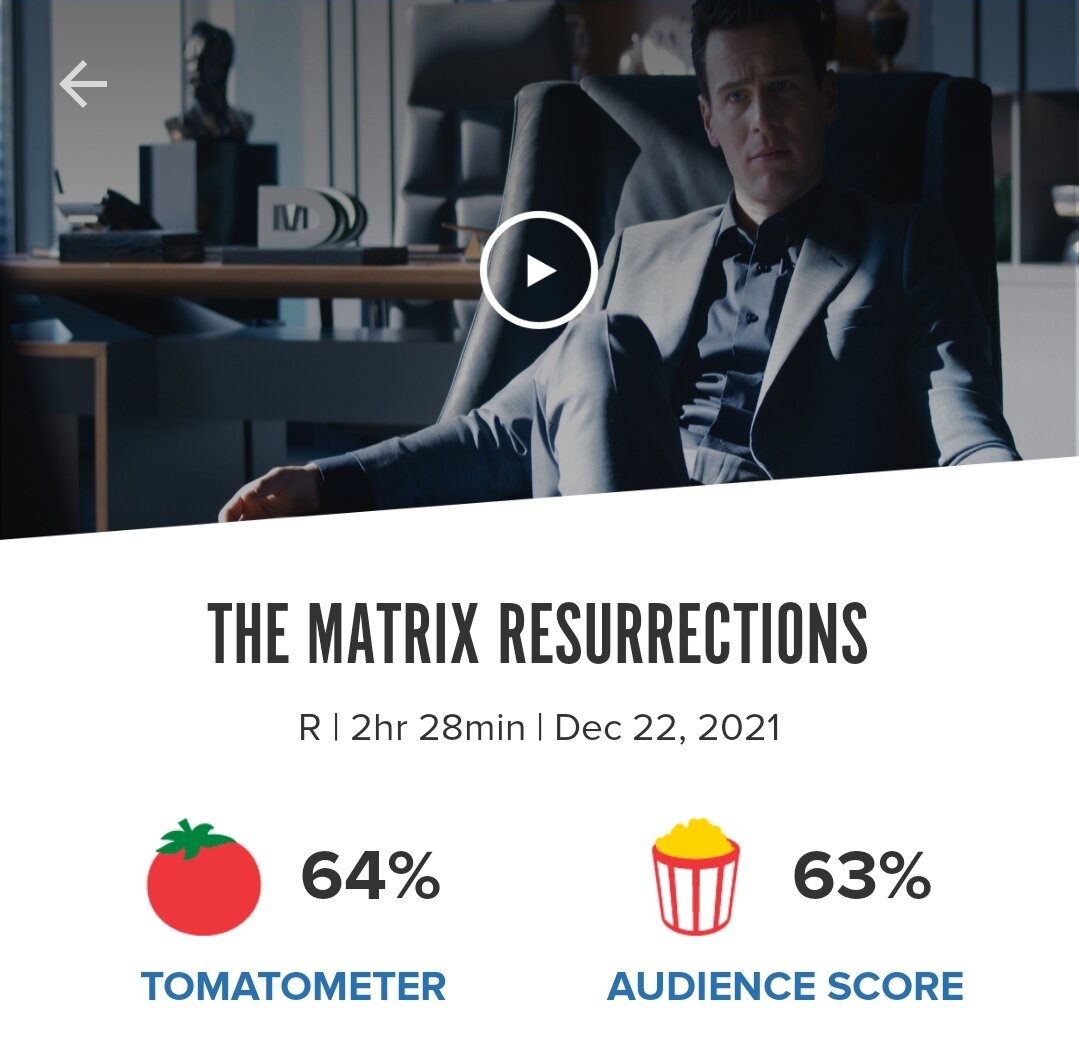The width and height of the screenshot is (1079, 1055).
Task: Tap the R rating text
Action: click(x=310, y=728)
